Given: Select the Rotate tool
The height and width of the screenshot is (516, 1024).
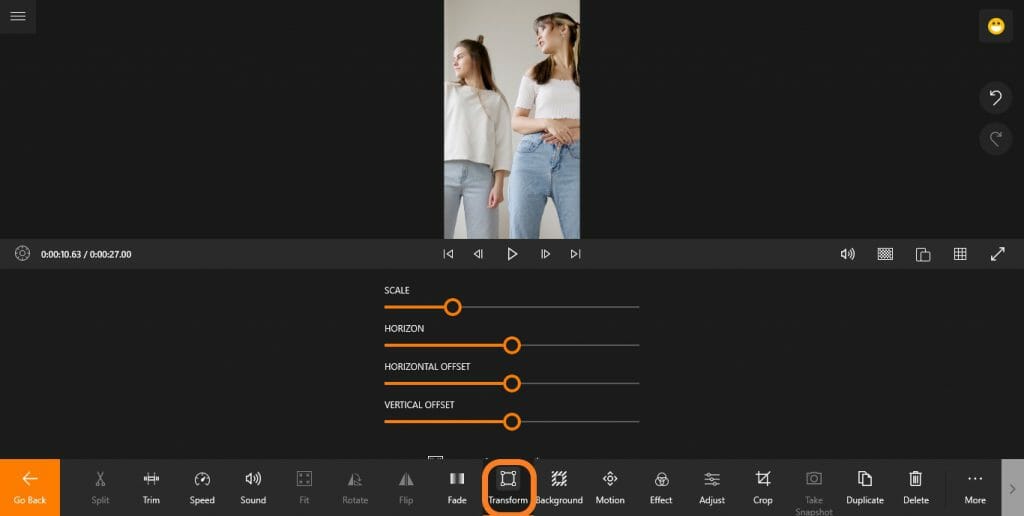Looking at the screenshot, I should tap(355, 488).
